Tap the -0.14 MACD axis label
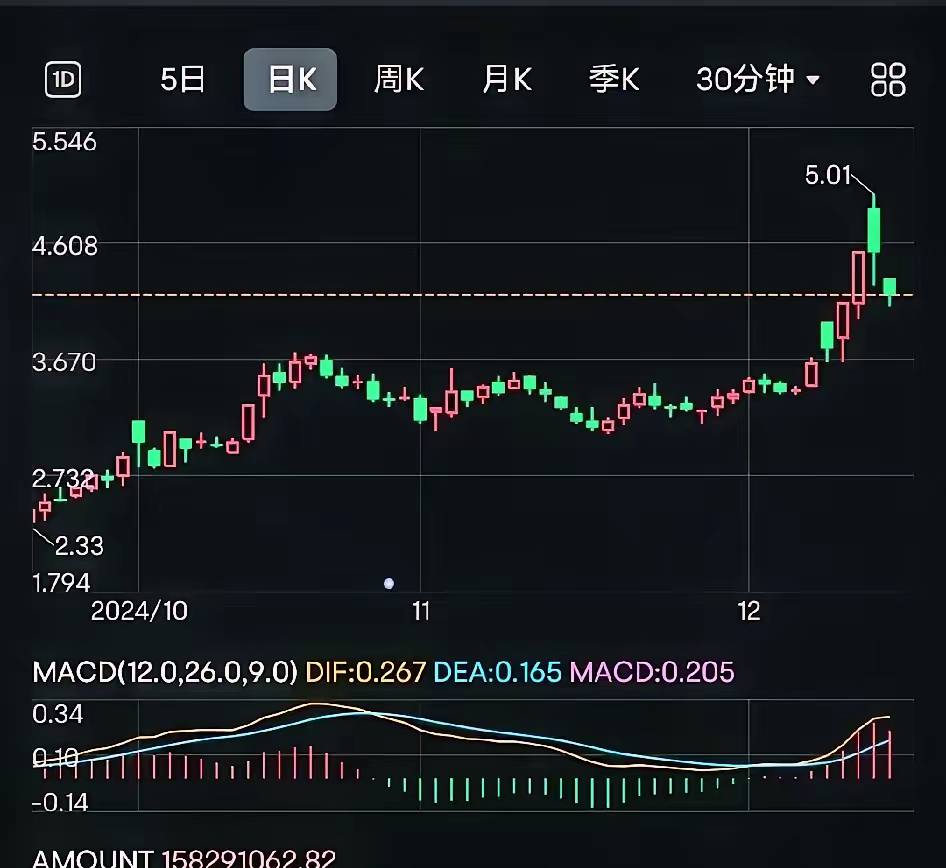Screen dimensions: 946x868 60,803
